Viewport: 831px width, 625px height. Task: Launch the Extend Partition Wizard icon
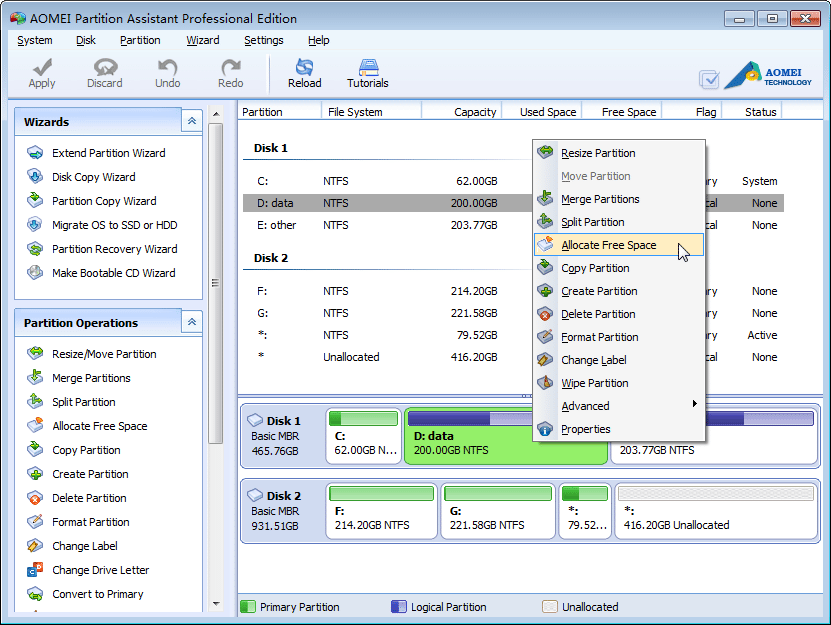(35, 153)
